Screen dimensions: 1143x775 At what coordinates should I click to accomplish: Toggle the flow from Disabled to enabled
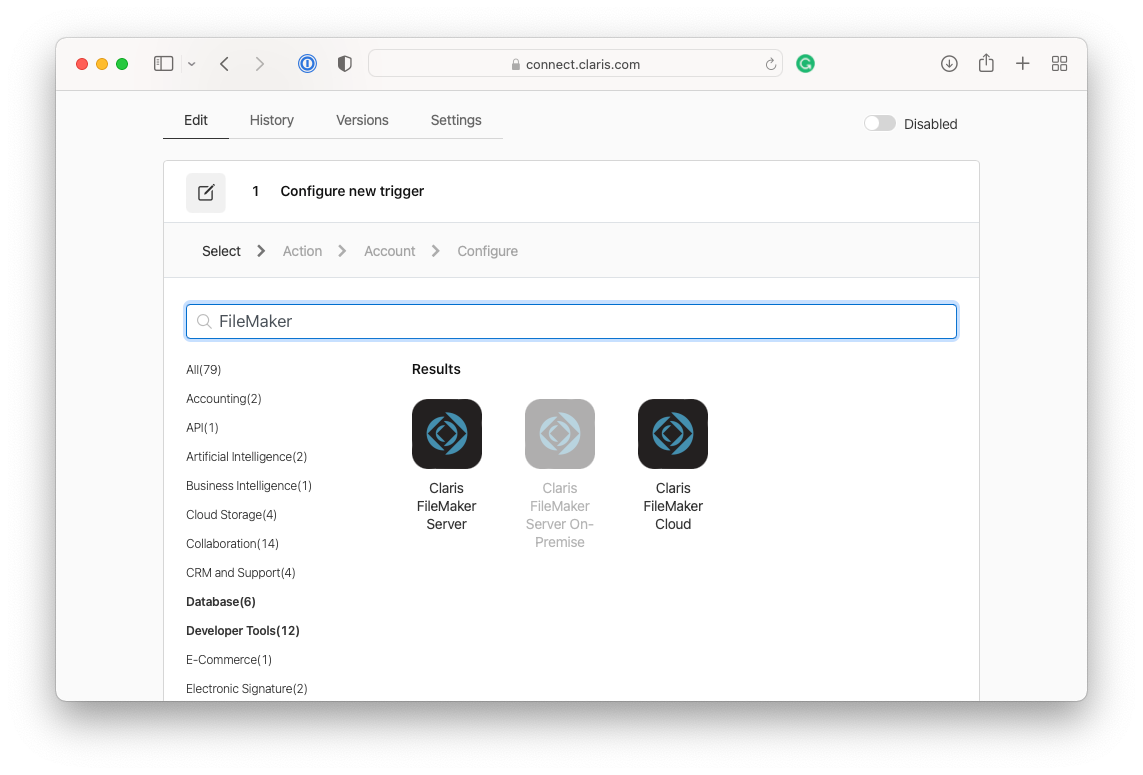(x=879, y=122)
